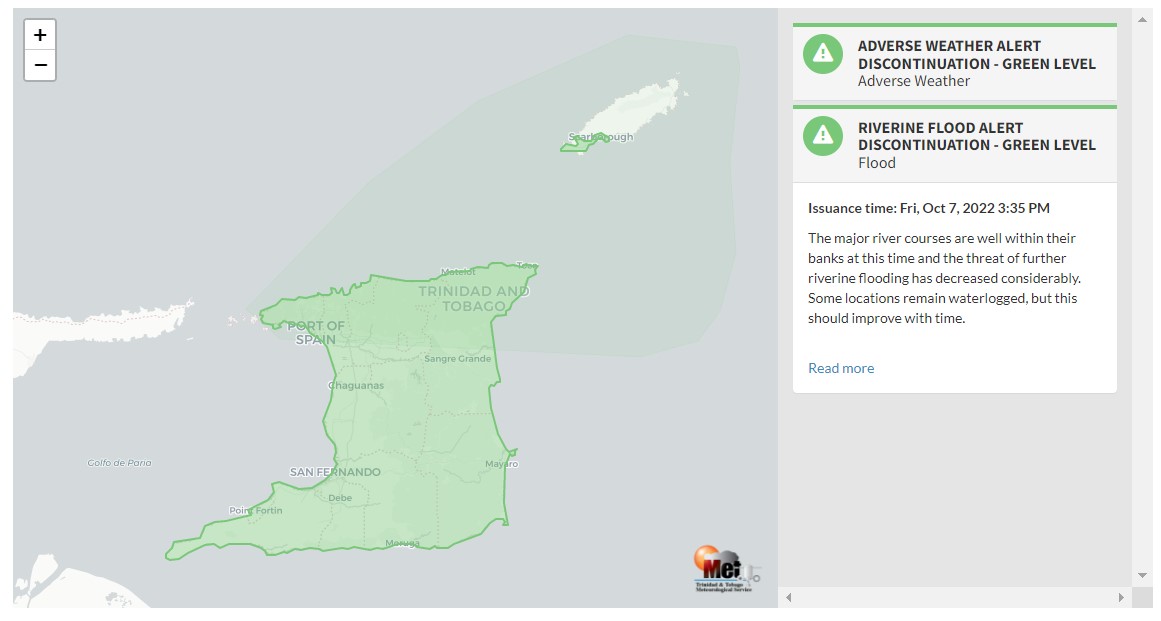
Task: Click the Scarborough label on Tobago
Action: (600, 137)
